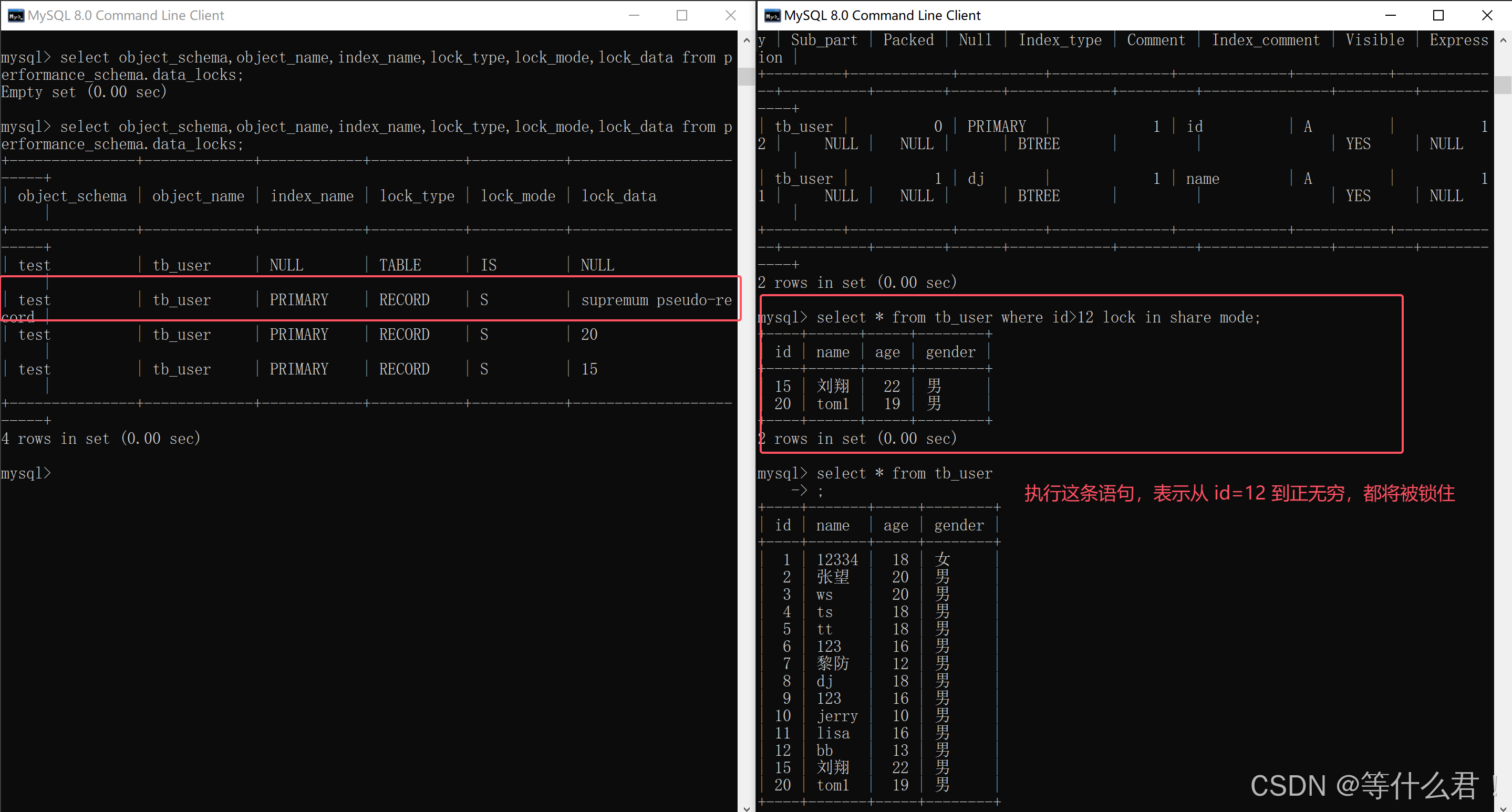Click left window MySQL app icon
The image size is (1512, 812).
(x=16, y=15)
